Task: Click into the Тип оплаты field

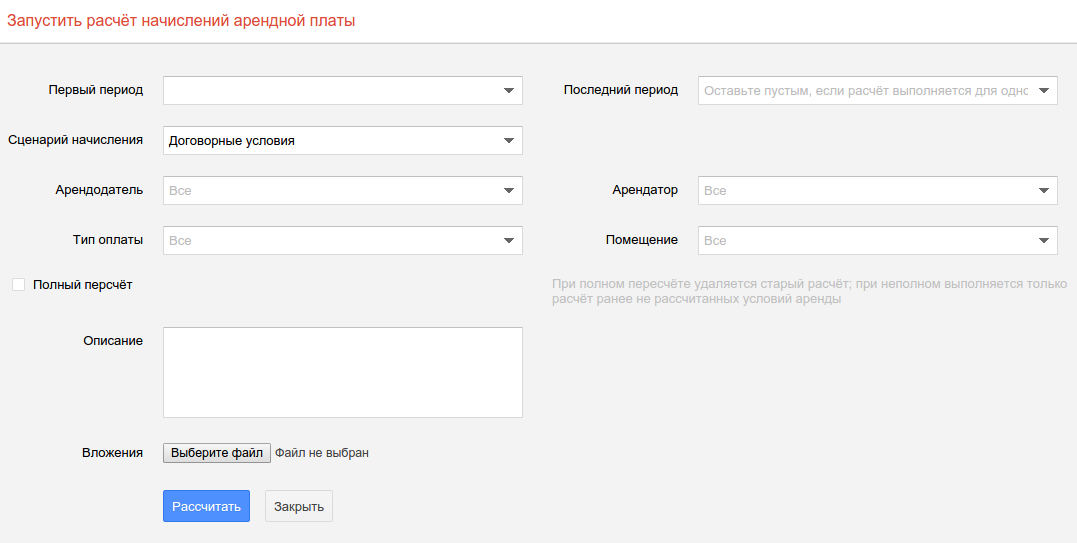Action: coord(330,241)
